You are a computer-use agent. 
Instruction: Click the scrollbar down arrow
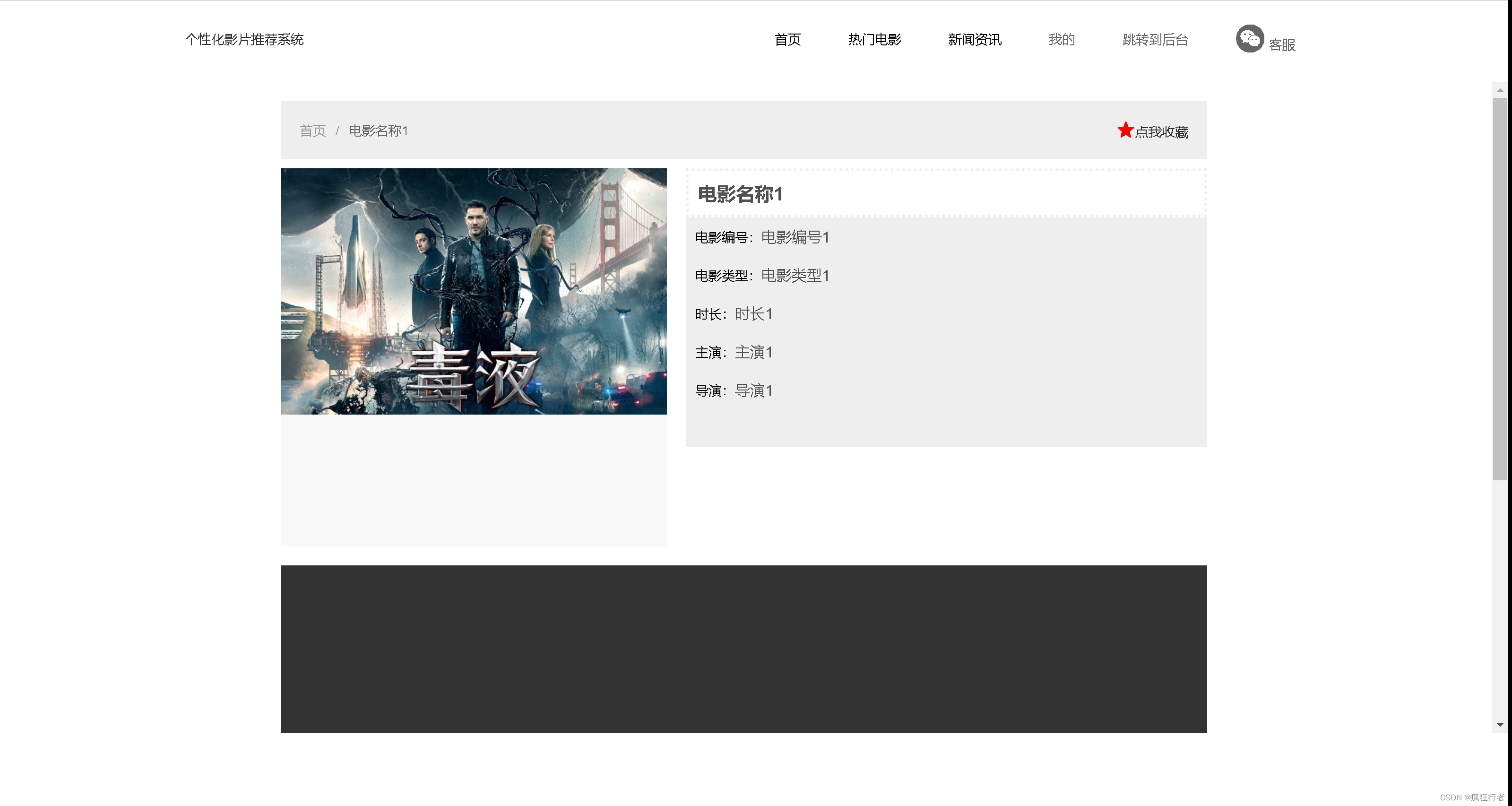click(x=1500, y=724)
